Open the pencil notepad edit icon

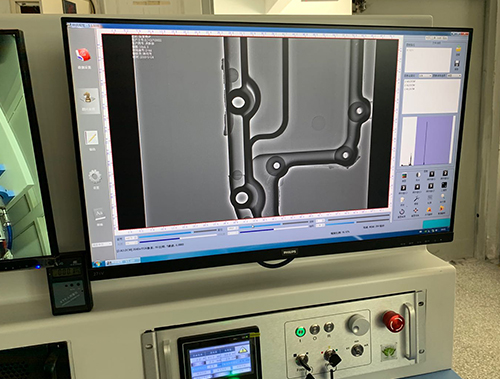point(91,138)
